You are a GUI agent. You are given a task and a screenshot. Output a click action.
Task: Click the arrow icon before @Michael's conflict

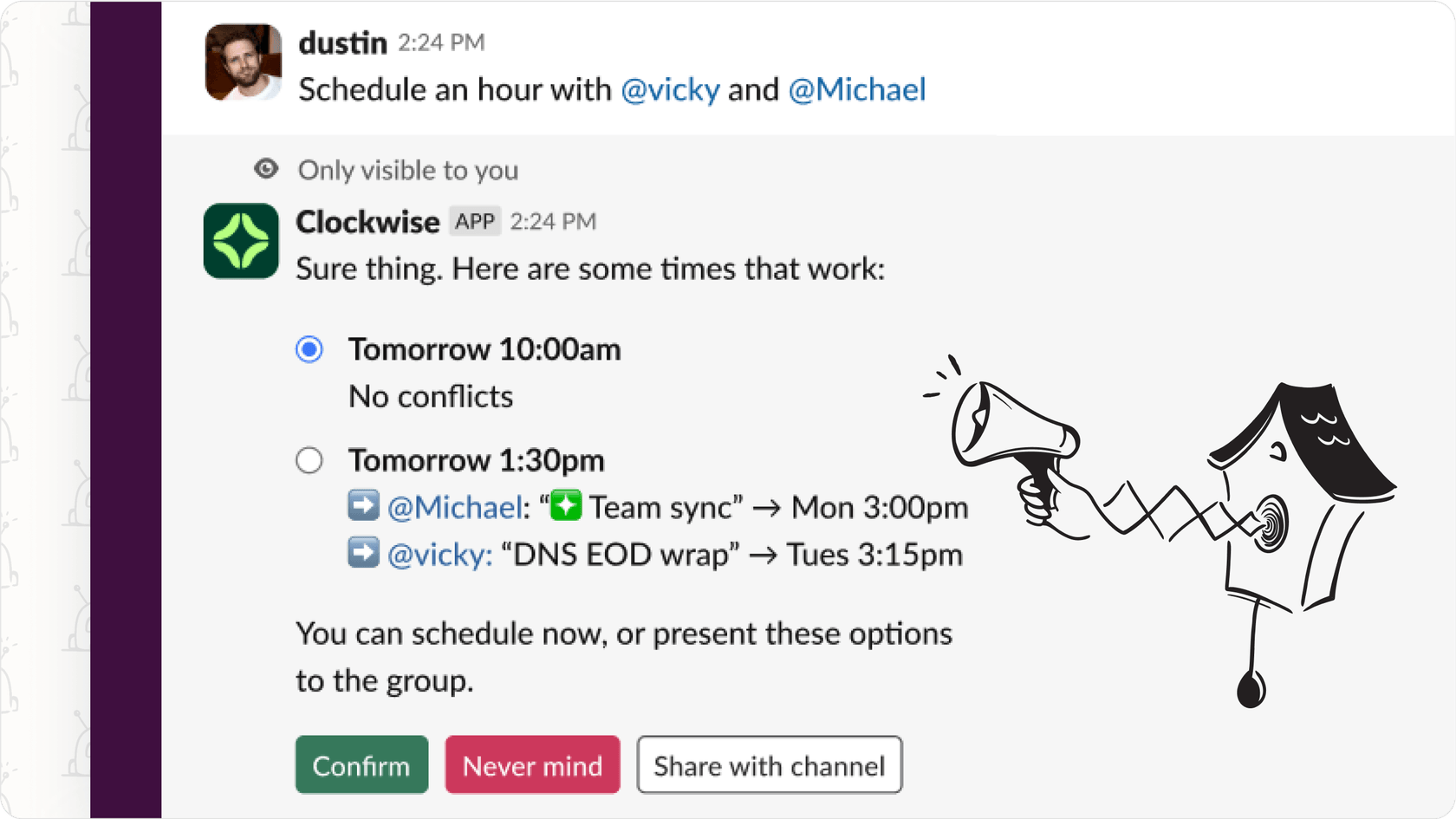tap(365, 505)
